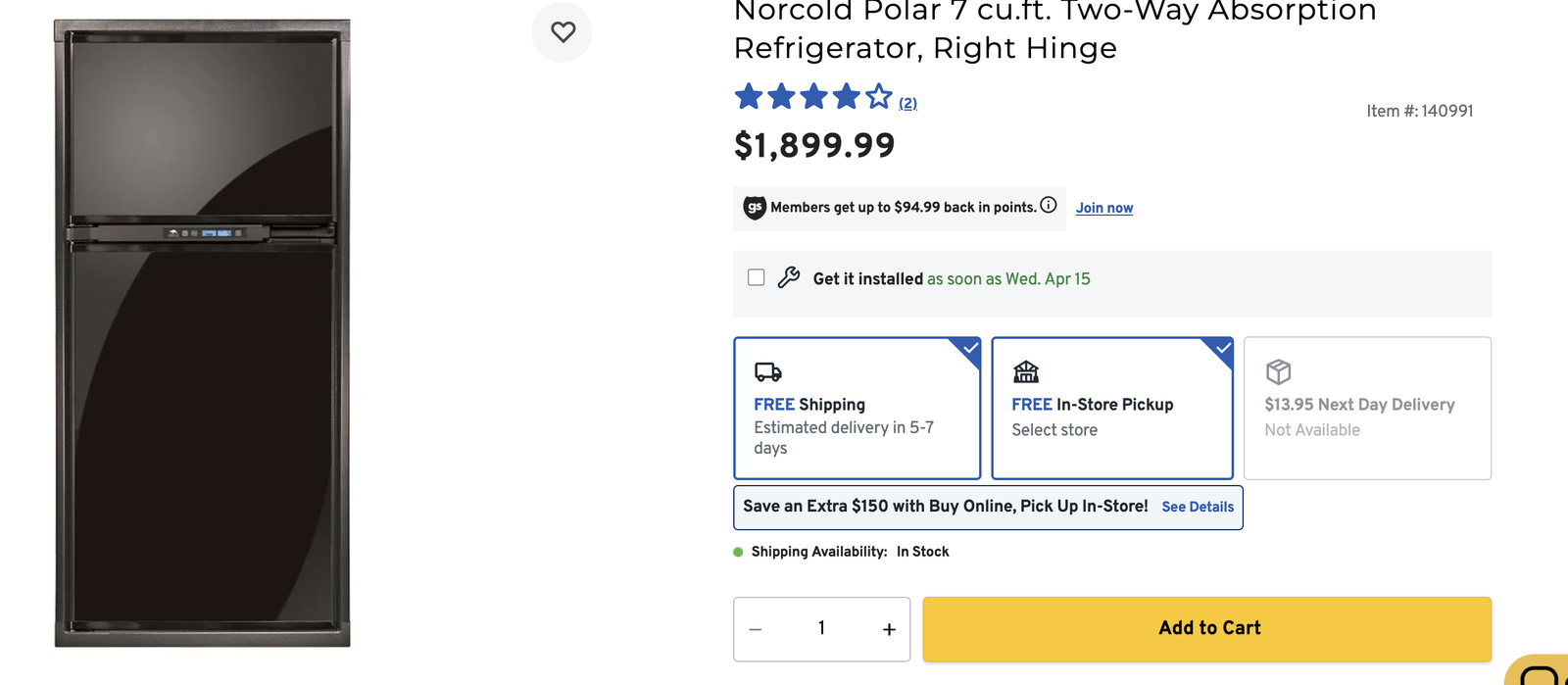Click the heart wishlist icon
This screenshot has width=1568, height=685.
click(x=563, y=32)
